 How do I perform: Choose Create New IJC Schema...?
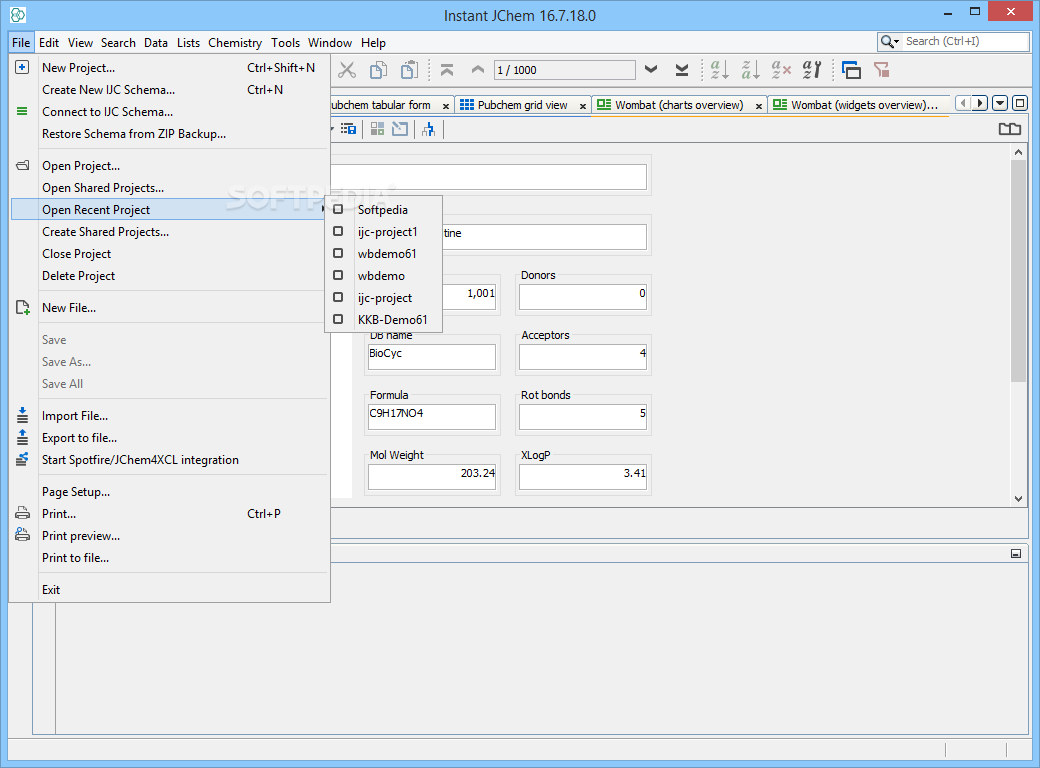tap(168, 90)
